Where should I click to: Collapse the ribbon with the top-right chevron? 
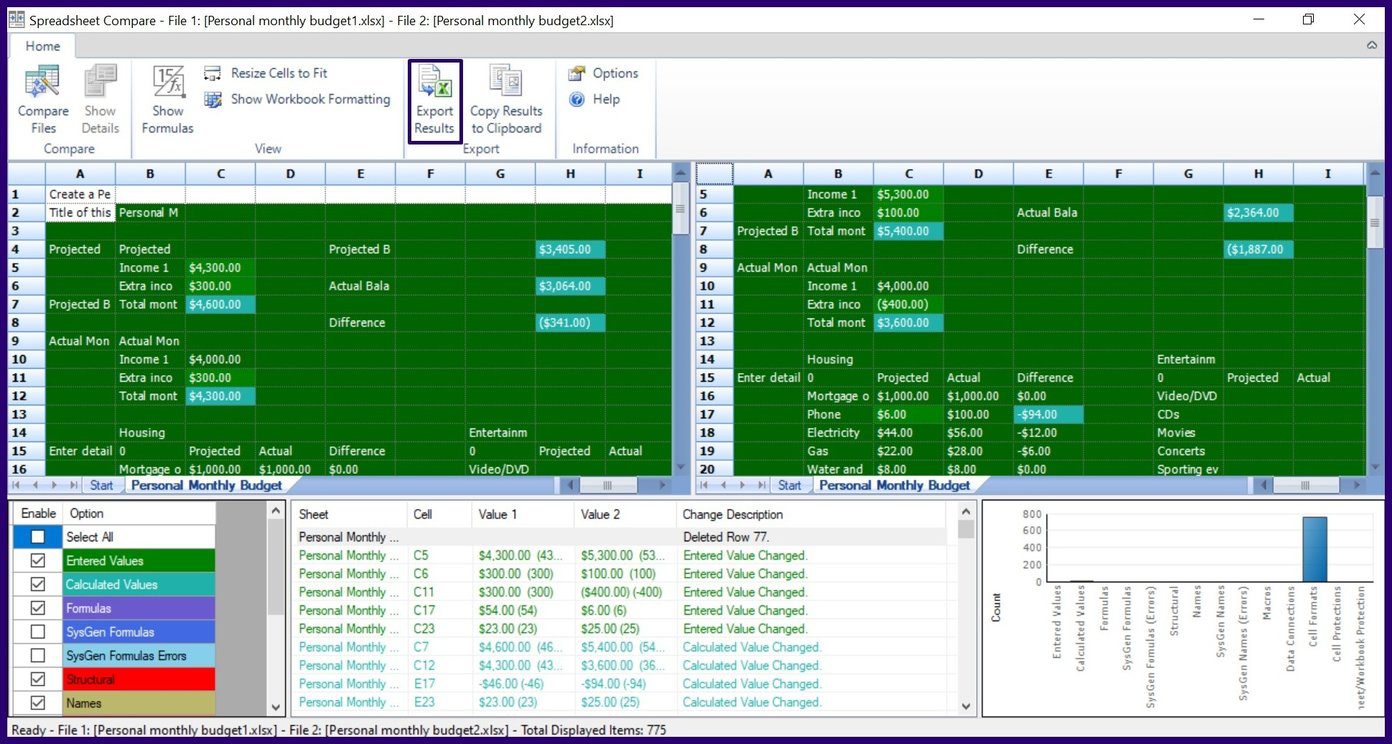click(x=1372, y=46)
